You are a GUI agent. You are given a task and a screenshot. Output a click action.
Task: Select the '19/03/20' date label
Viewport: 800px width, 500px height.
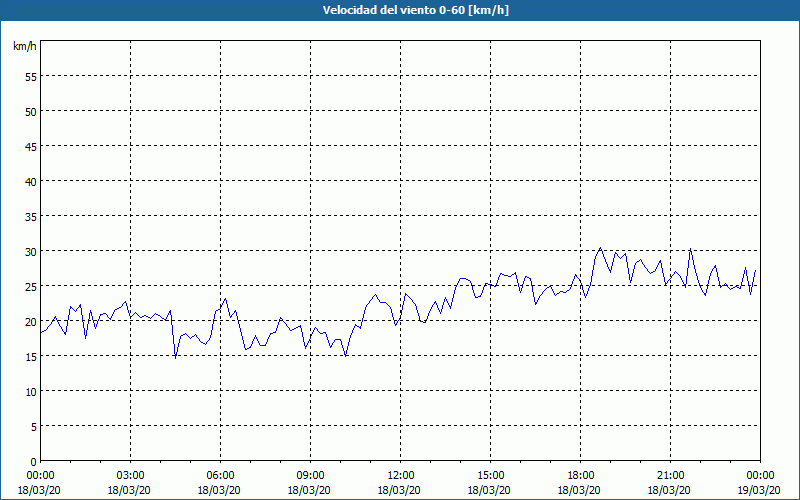760,490
